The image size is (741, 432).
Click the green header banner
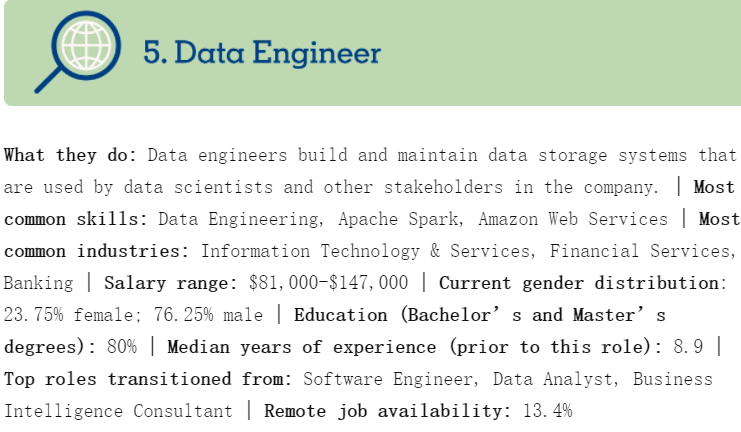tap(372, 52)
